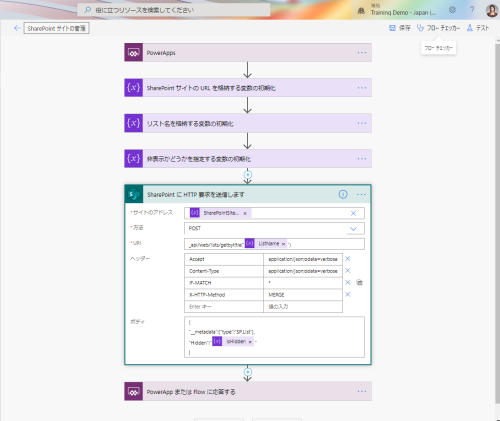500x421 pixels.
Task: Clear the site address field with X
Action: (x=353, y=213)
